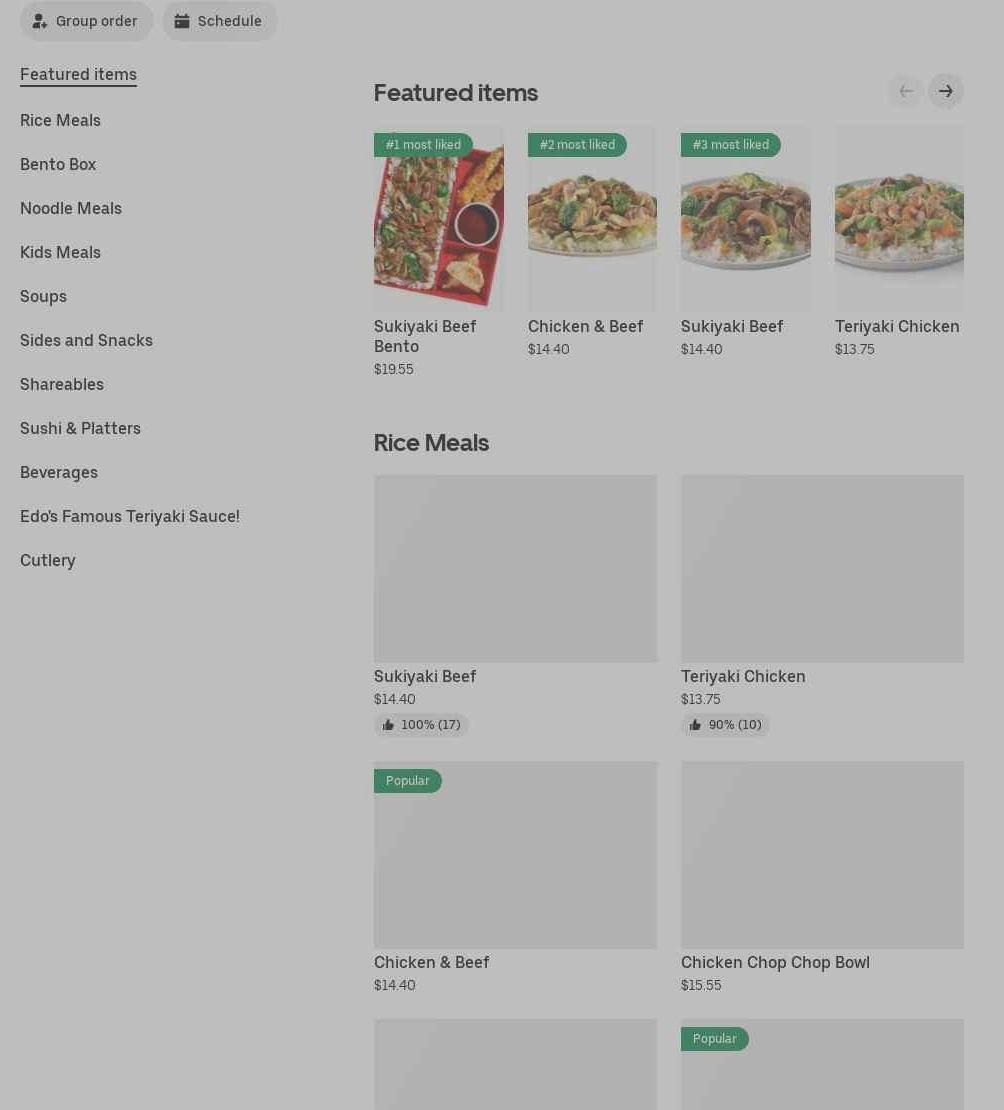Open Sukiyaki Beef Bento featured item
Viewport: 1004px width, 1110px height.
pyautogui.click(x=439, y=220)
